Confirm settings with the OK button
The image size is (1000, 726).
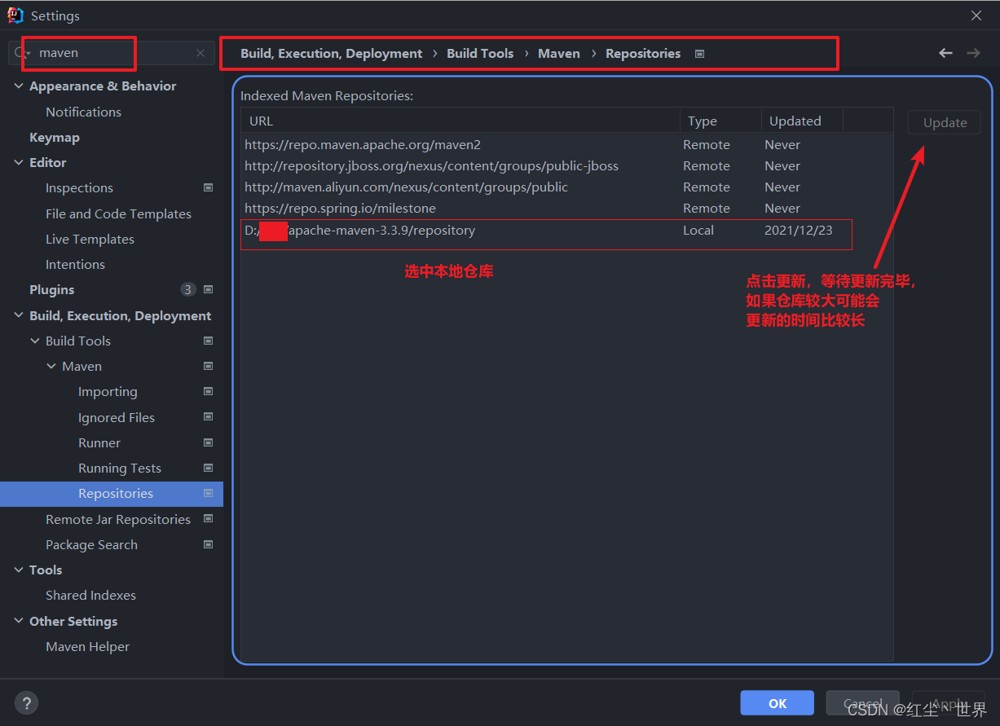click(777, 703)
